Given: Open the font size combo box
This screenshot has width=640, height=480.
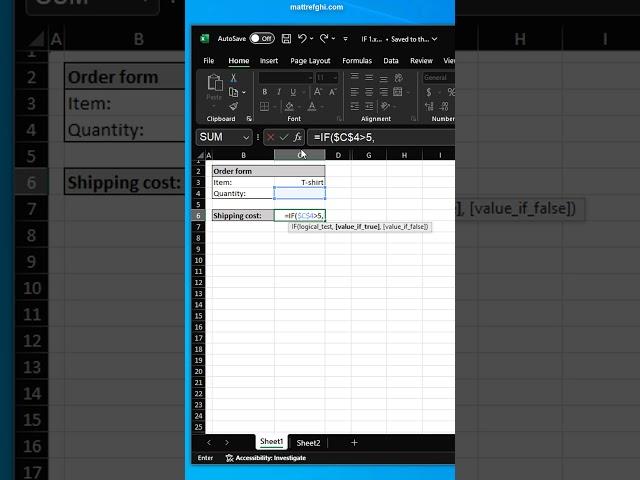Looking at the screenshot, I should [327, 78].
